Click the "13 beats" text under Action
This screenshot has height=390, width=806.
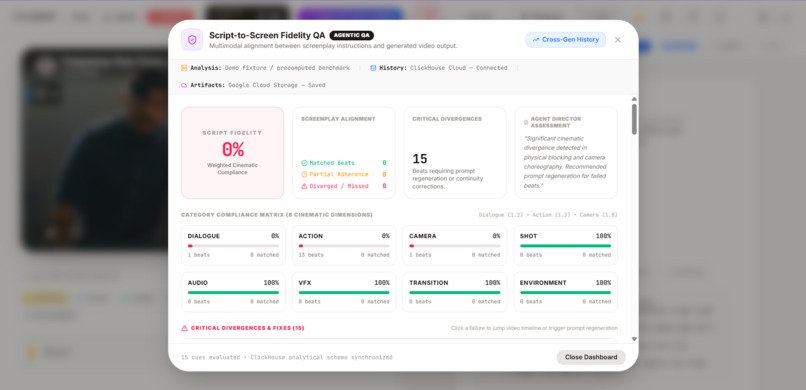[311, 255]
